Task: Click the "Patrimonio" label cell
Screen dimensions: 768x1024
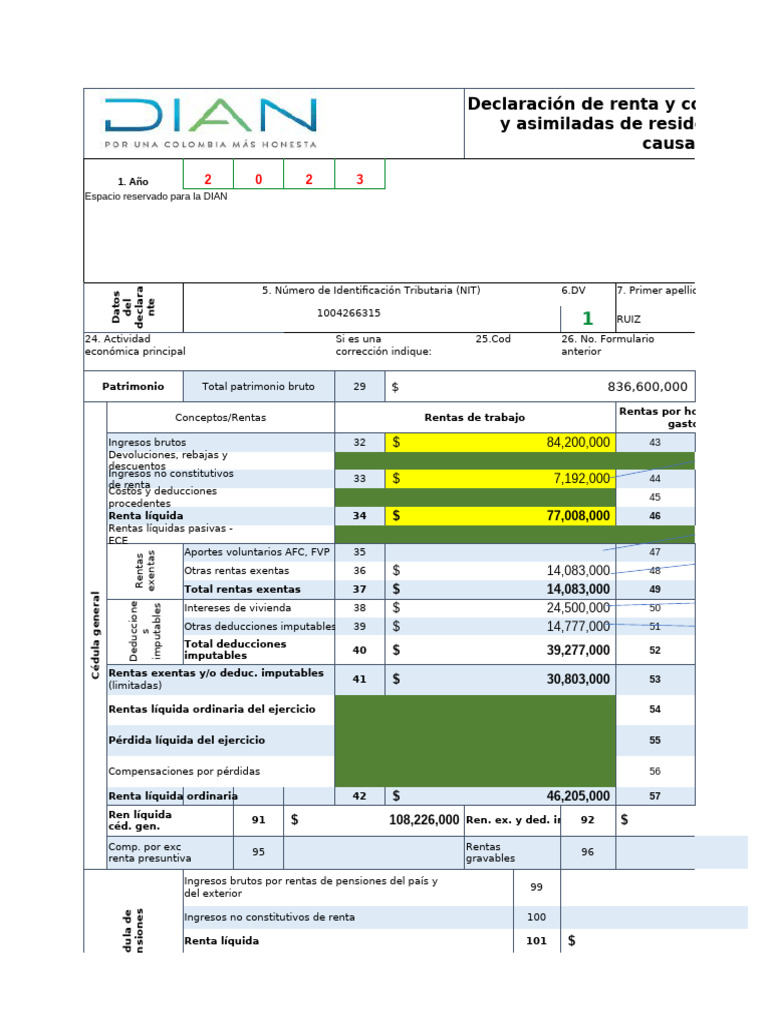Action: tap(133, 387)
